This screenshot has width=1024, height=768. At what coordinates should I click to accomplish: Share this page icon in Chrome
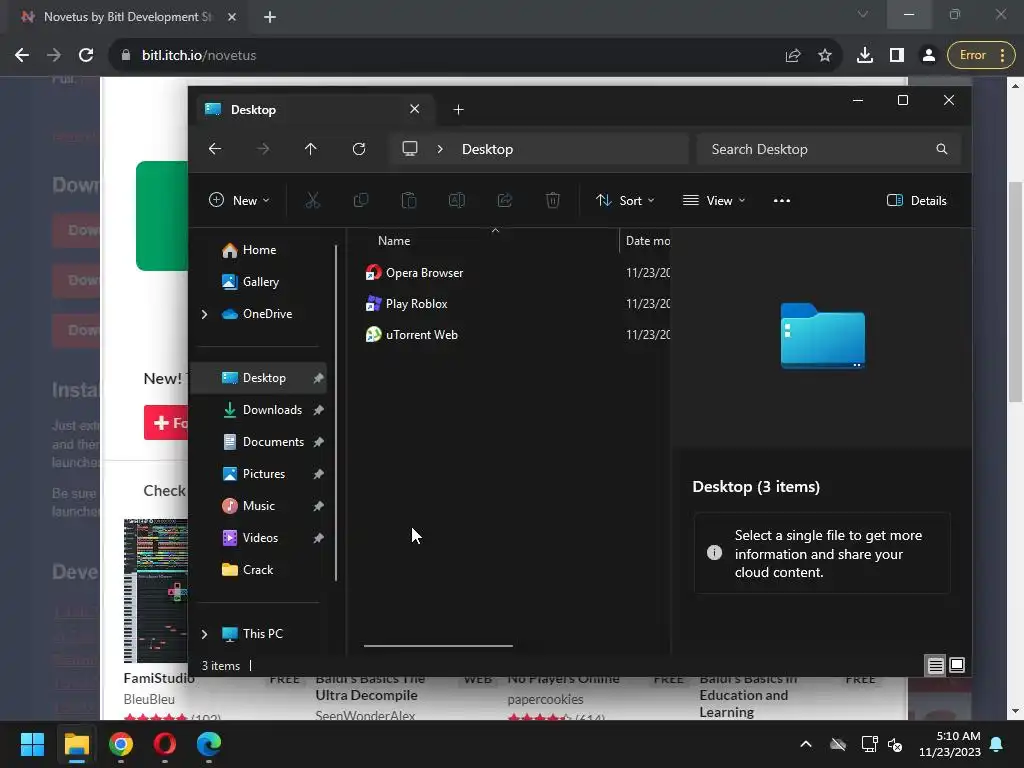click(793, 56)
